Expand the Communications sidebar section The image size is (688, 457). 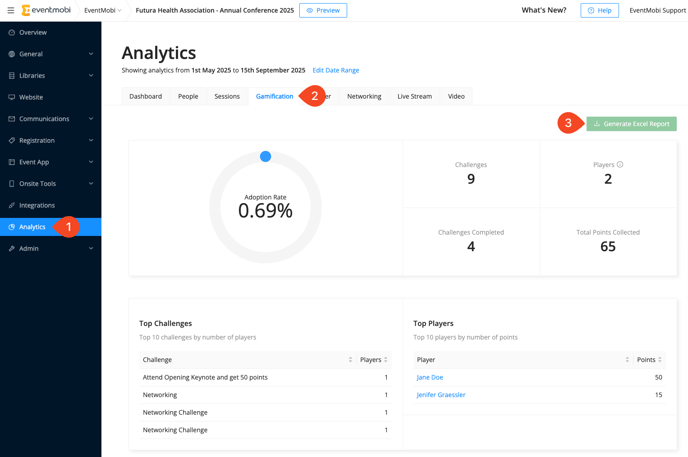pyautogui.click(x=91, y=119)
